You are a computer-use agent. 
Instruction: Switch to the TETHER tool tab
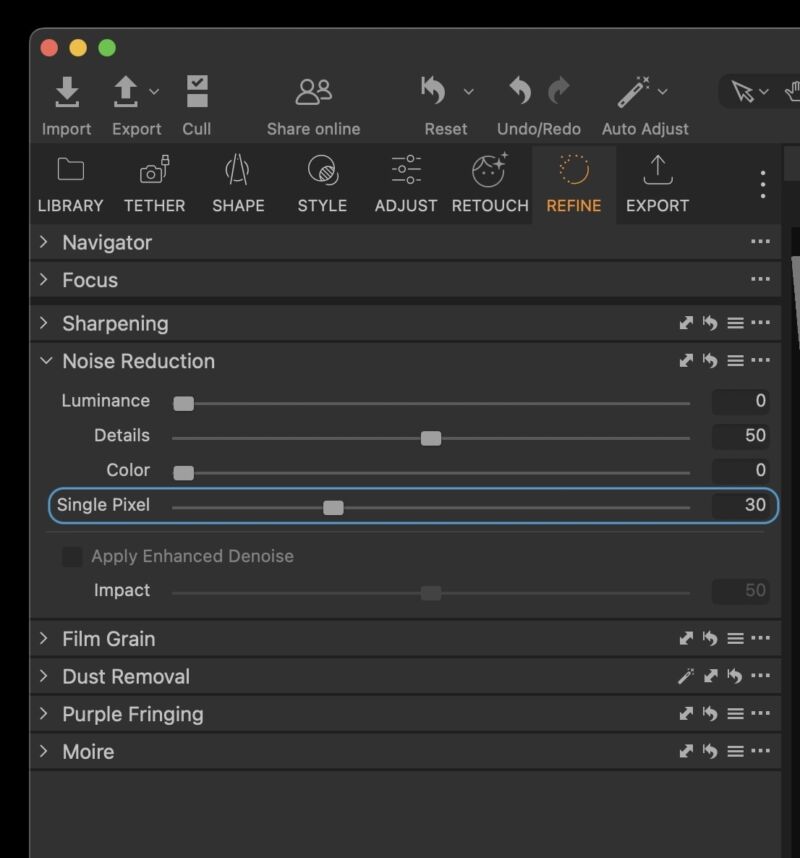pos(154,184)
